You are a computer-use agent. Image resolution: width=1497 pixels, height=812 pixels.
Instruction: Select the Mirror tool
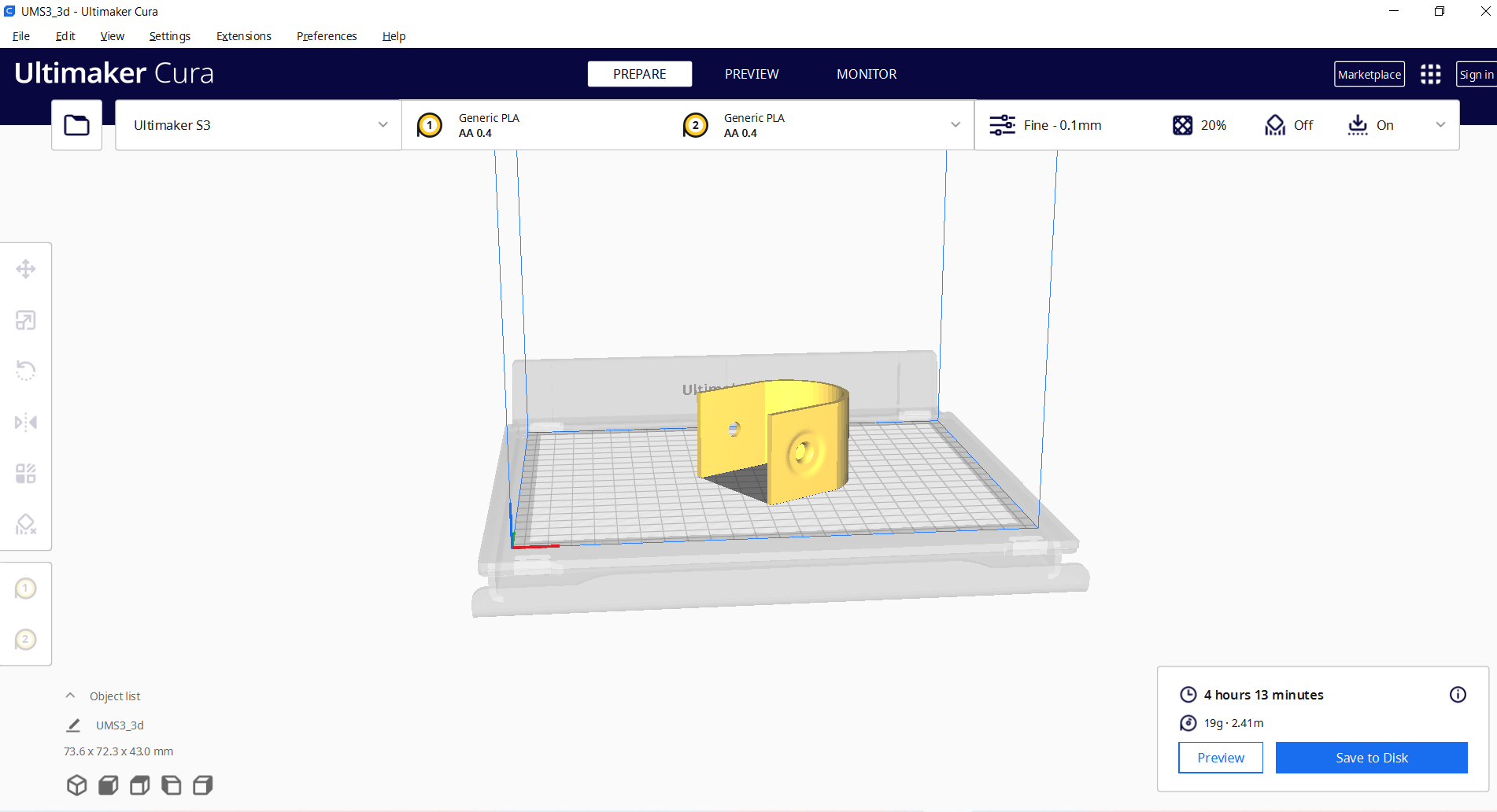(26, 423)
